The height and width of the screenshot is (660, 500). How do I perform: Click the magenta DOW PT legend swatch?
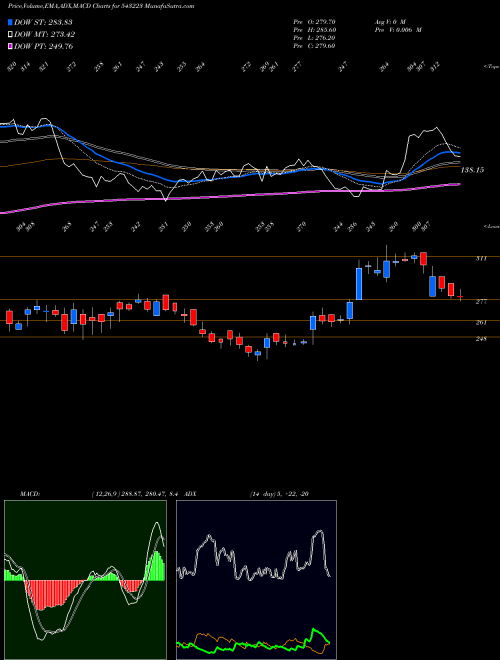[x=11, y=46]
